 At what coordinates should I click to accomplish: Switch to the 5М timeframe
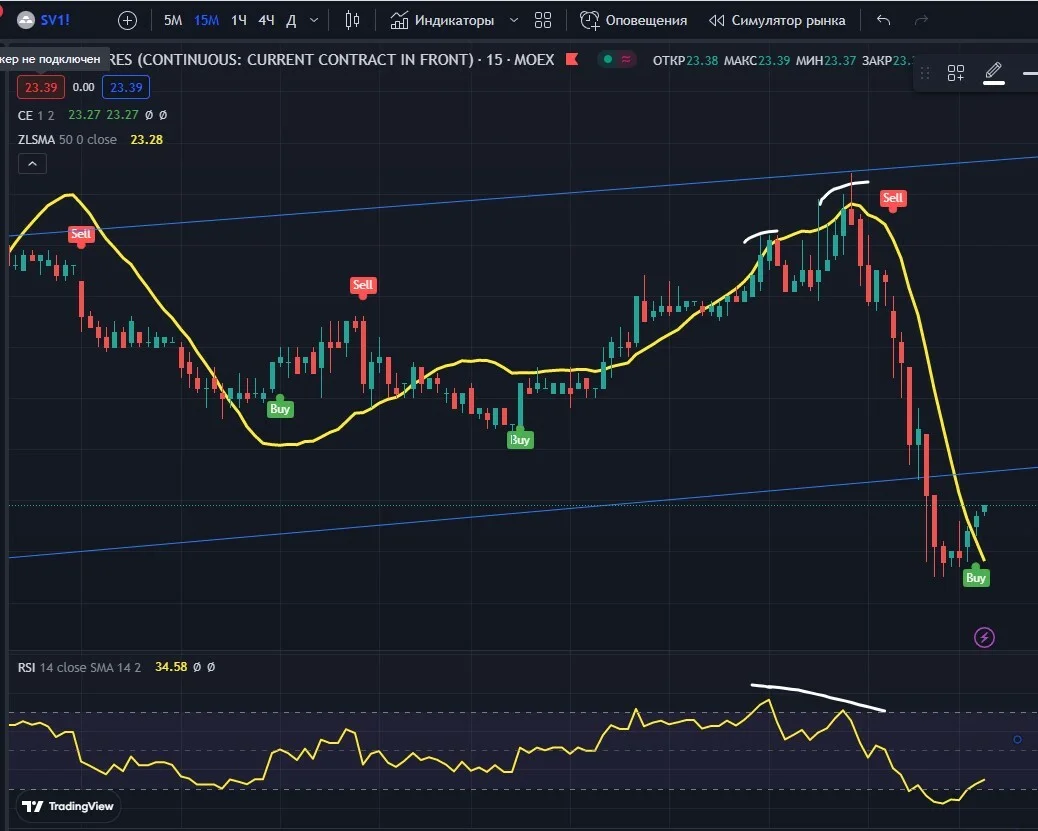(173, 21)
